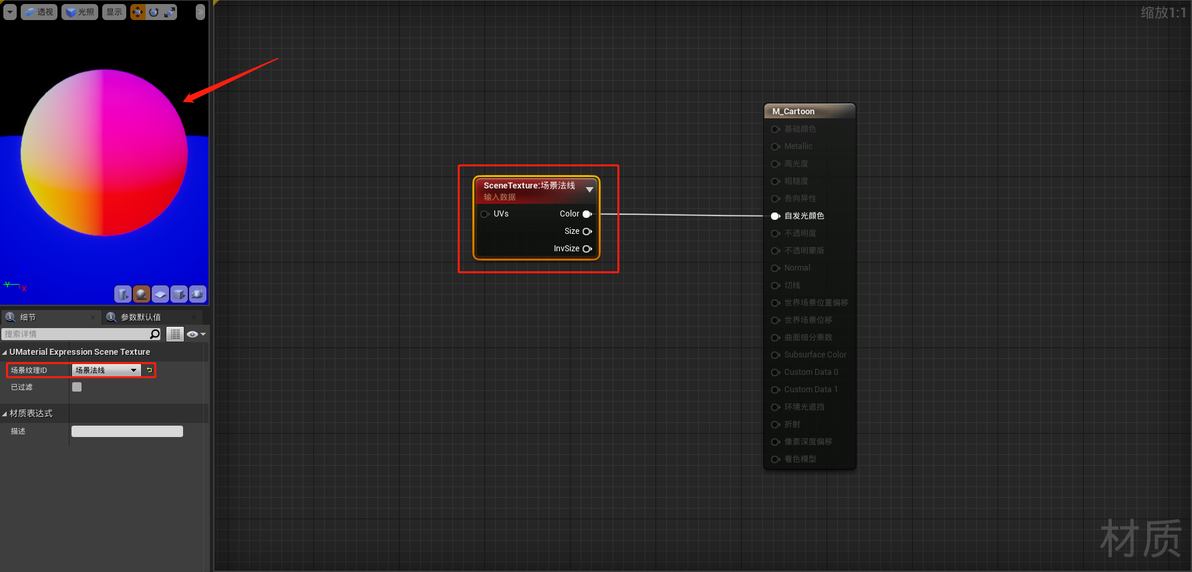Collapse the 材质表达式 section
This screenshot has width=1192, height=572.
pyautogui.click(x=5, y=413)
